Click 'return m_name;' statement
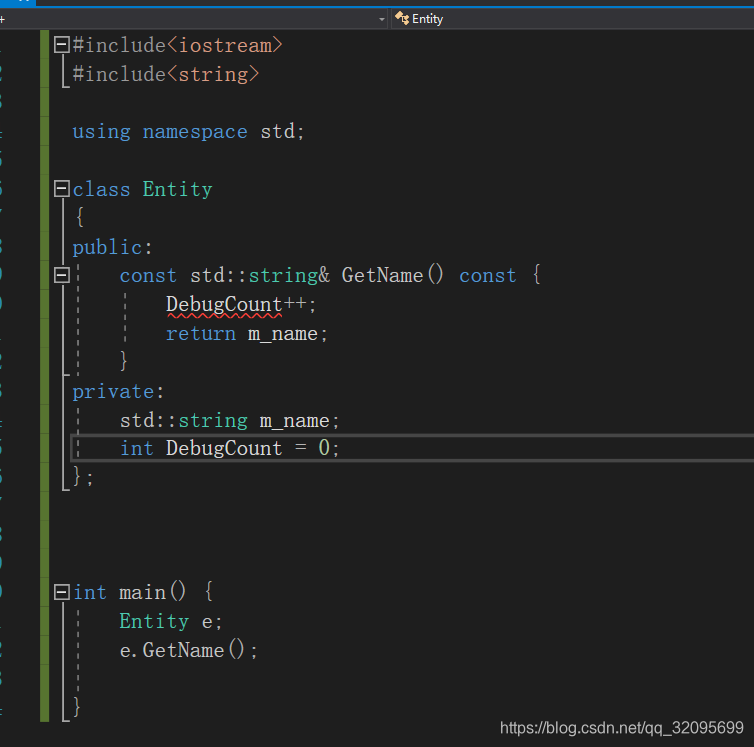The height and width of the screenshot is (747, 754). click(x=247, y=333)
